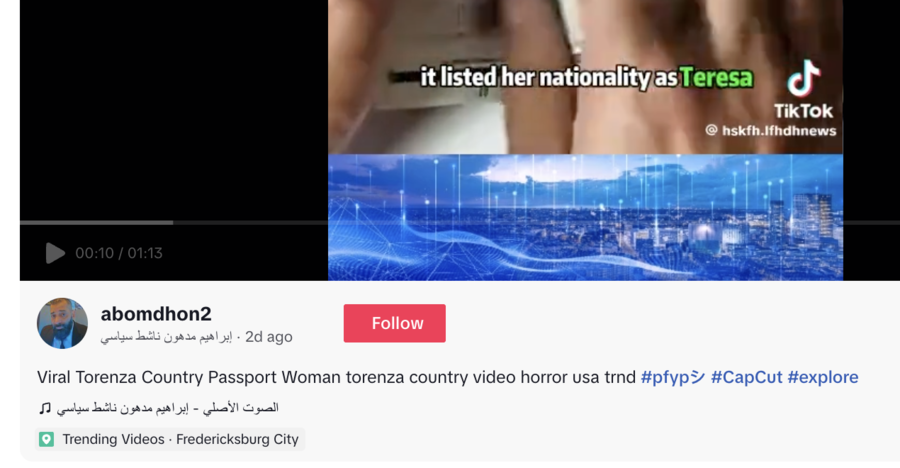Click the TikTok logo watermark
This screenshot has height=468, width=900.
point(803,89)
